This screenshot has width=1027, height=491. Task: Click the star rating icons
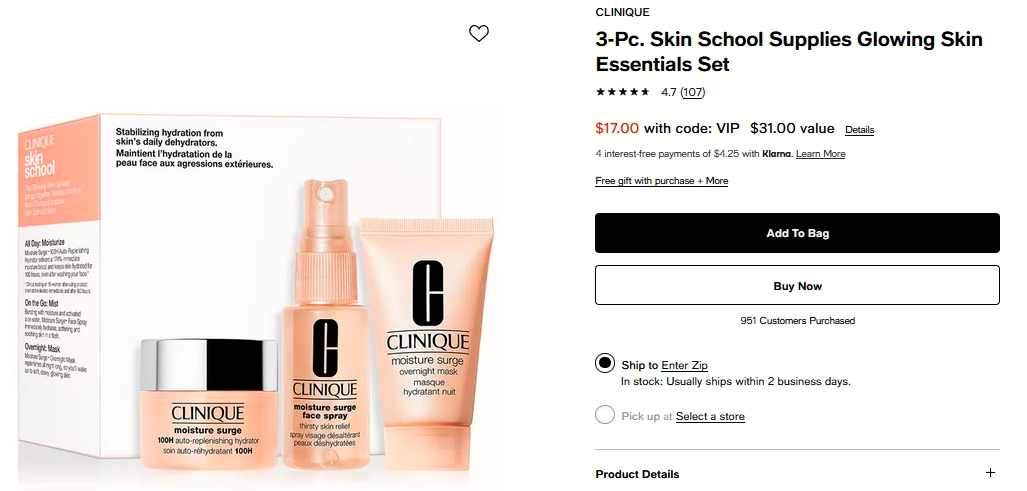click(622, 92)
